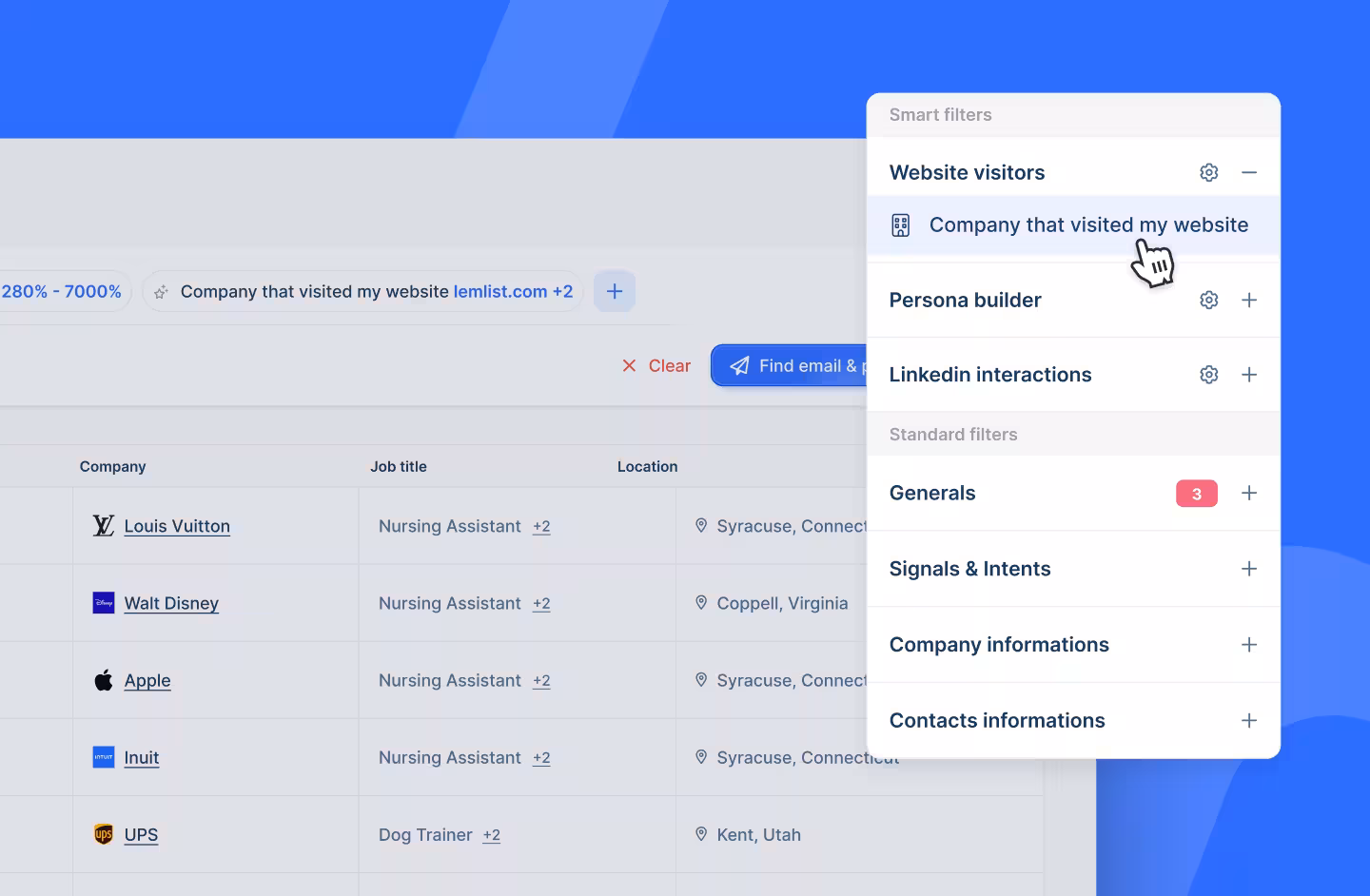The height and width of the screenshot is (896, 1370).
Task: Click Linkedin interactions gear icon
Action: point(1208,375)
